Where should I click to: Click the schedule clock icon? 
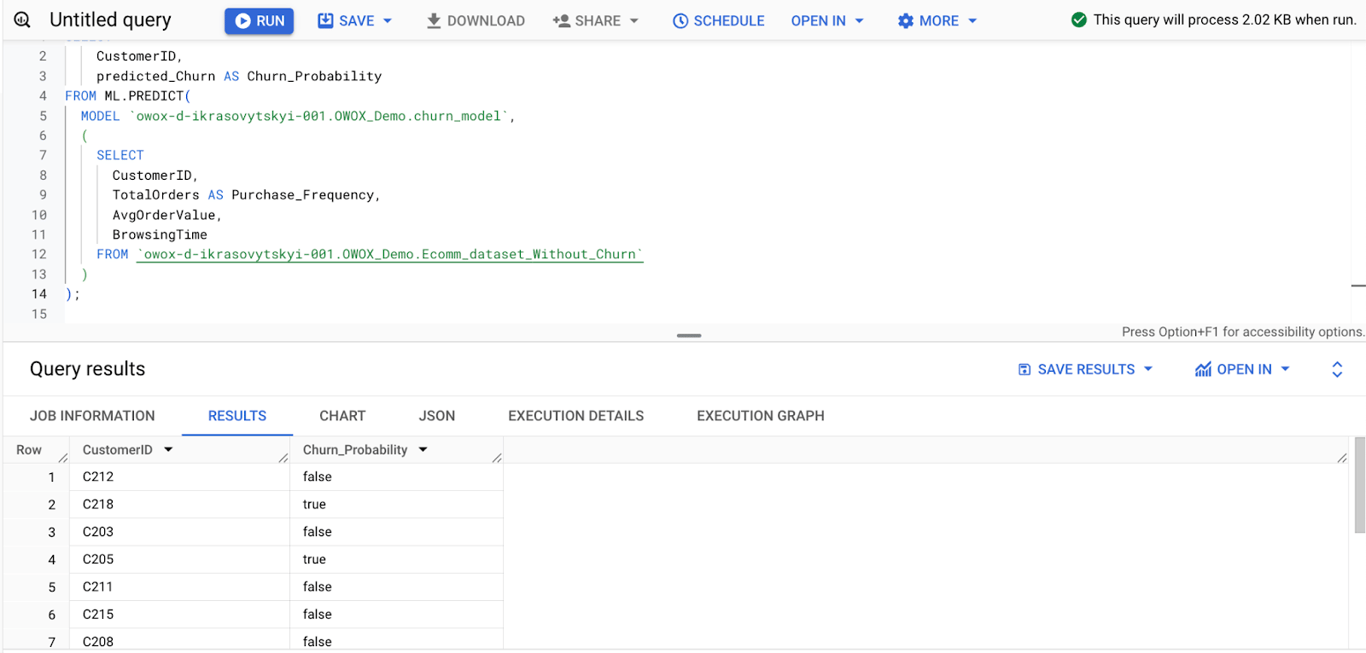coord(680,21)
